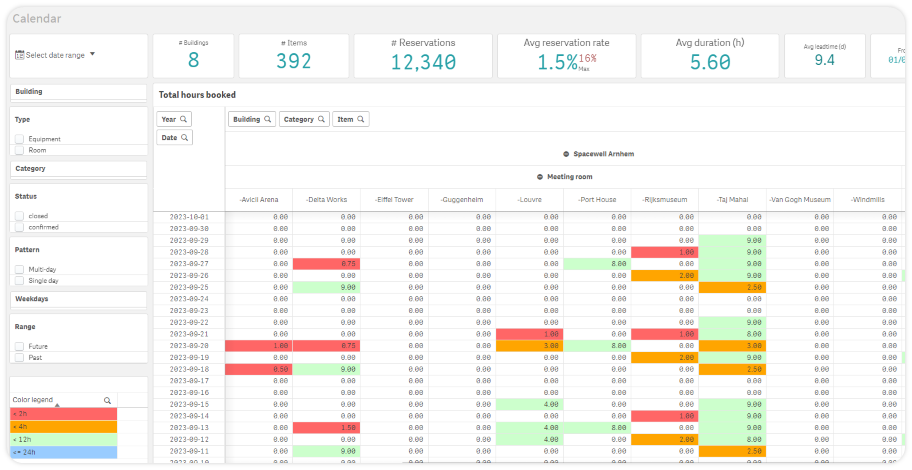Image resolution: width=912 pixels, height=470 pixels.
Task: Select the red < 2h legend swatch
Action: pos(63,414)
